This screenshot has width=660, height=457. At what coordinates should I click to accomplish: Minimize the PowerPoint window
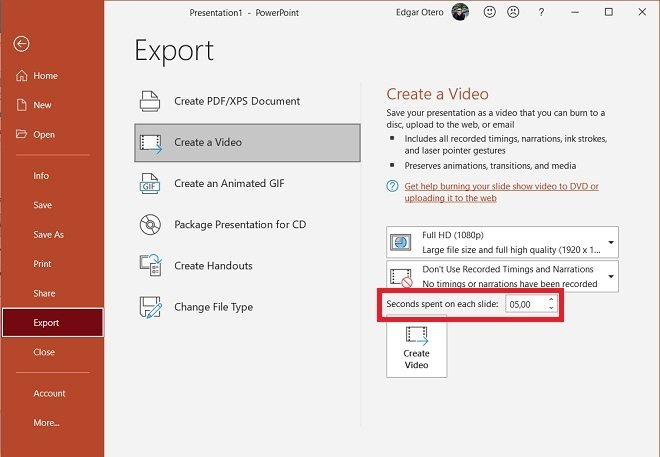[575, 12]
